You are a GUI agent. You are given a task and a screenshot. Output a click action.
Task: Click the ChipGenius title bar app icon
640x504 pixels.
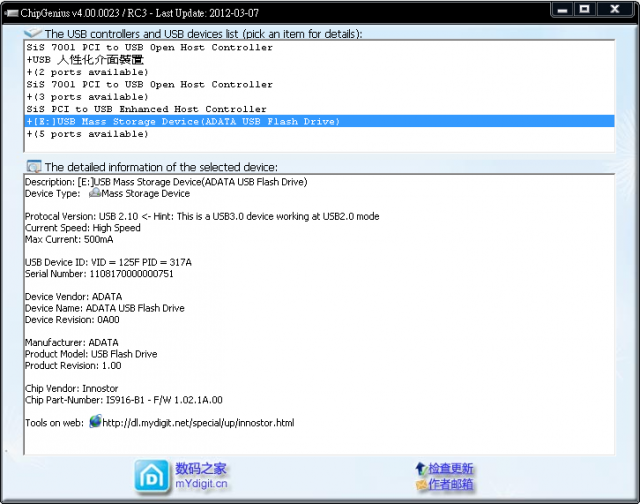click(x=11, y=13)
